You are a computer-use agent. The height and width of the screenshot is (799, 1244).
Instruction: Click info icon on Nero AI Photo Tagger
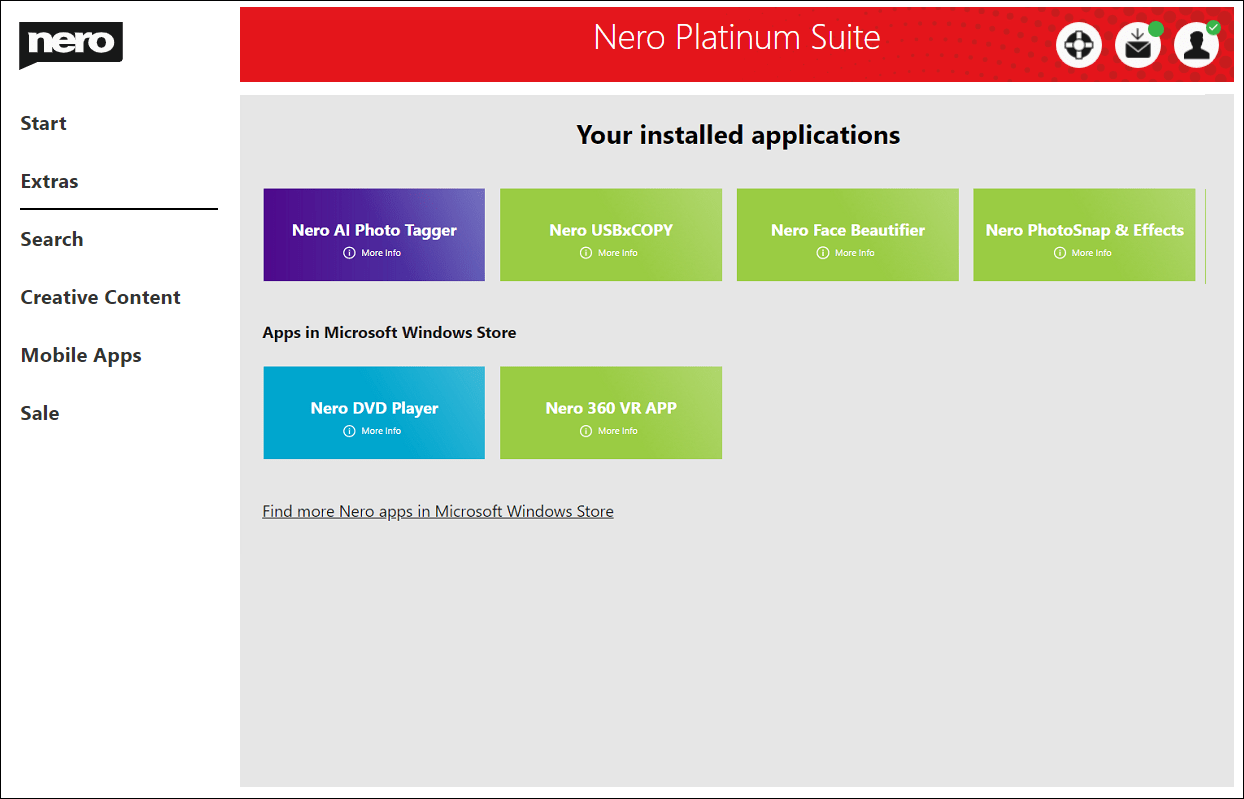click(349, 253)
